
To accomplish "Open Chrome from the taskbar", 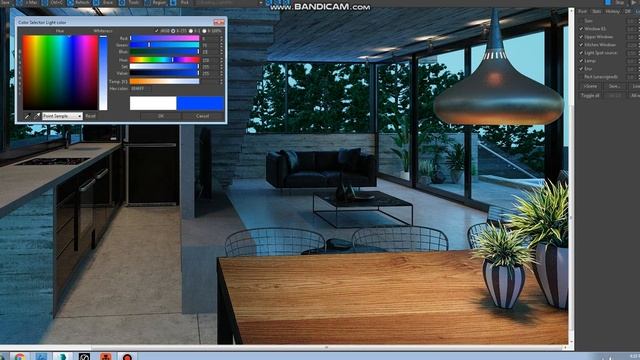I will pyautogui.click(x=19, y=356).
